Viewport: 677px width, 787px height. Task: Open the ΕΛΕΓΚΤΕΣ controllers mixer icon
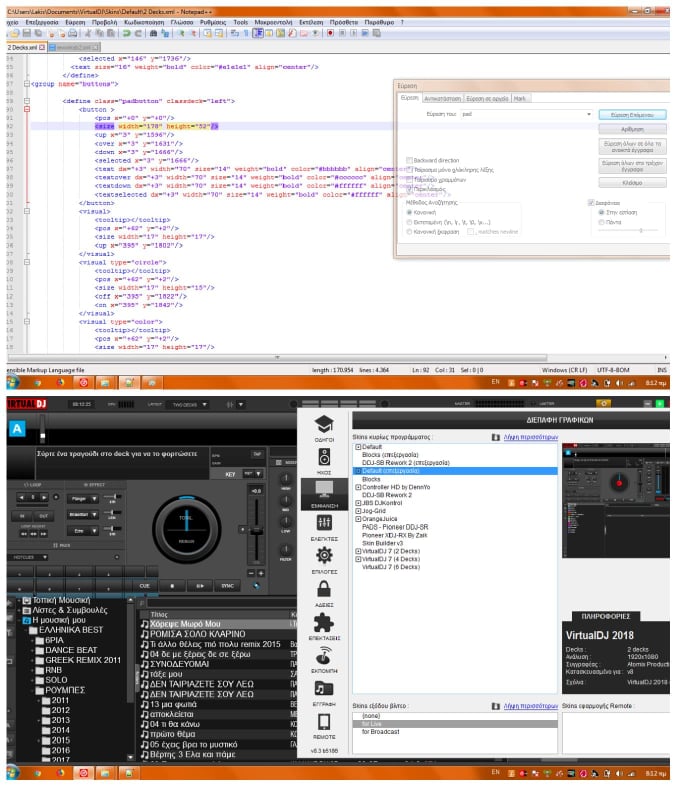tap(324, 523)
